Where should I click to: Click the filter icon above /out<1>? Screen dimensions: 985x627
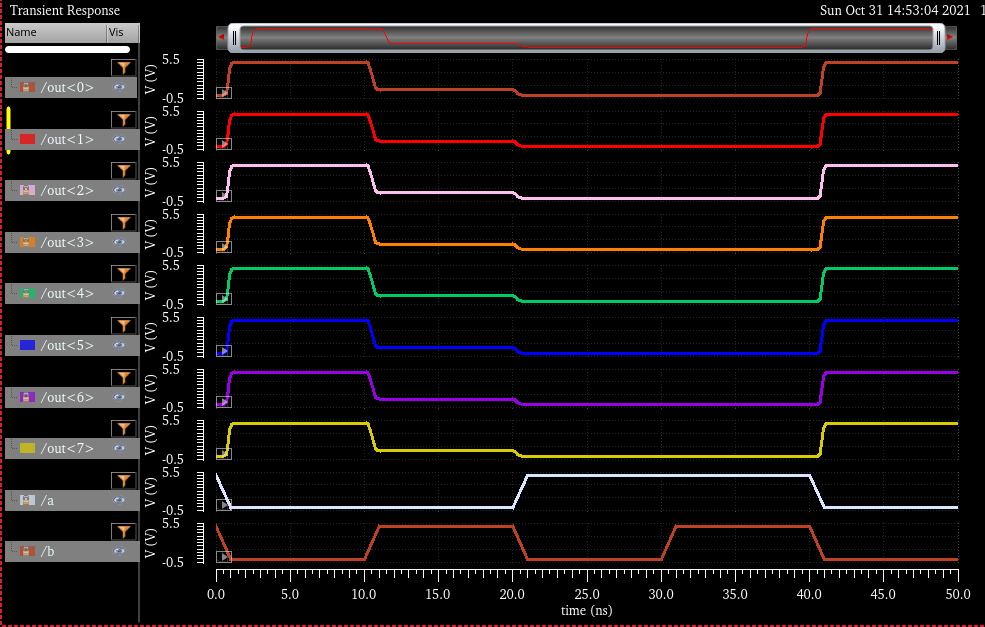[x=124, y=119]
